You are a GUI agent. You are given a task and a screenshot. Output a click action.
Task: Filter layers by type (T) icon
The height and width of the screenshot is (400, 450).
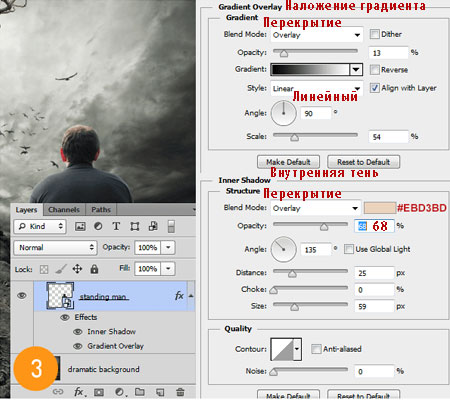tap(116, 226)
